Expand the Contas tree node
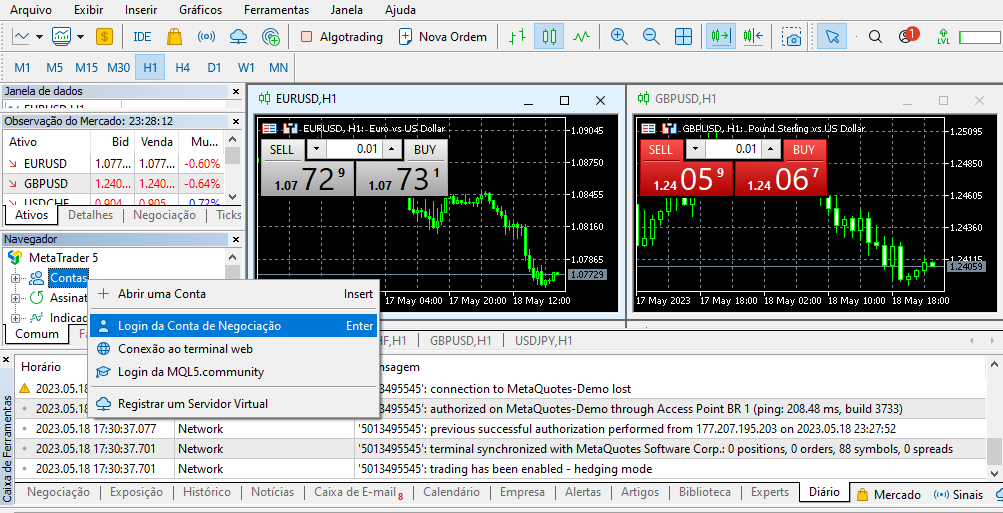Screen dimensions: 1003x513 coord(15,278)
